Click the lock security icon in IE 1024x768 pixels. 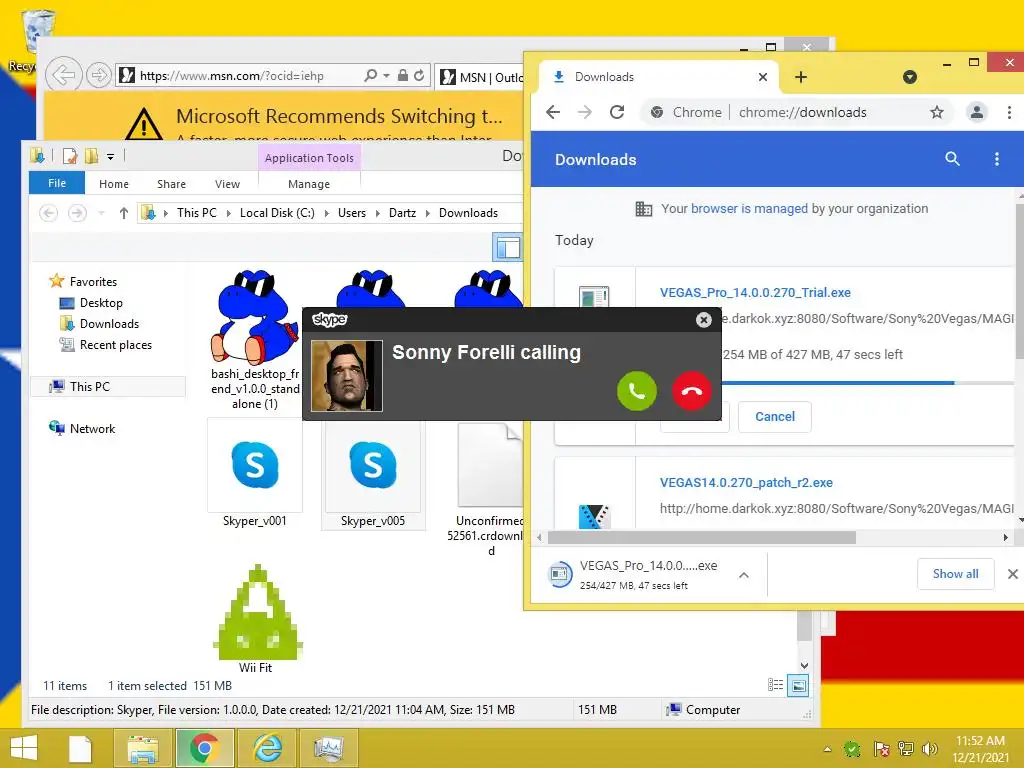click(x=403, y=76)
